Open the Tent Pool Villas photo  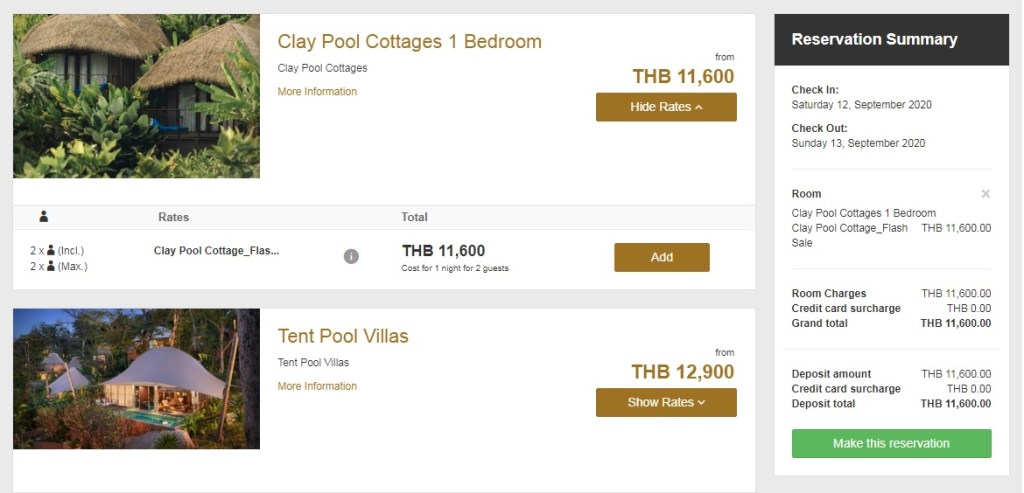click(136, 379)
